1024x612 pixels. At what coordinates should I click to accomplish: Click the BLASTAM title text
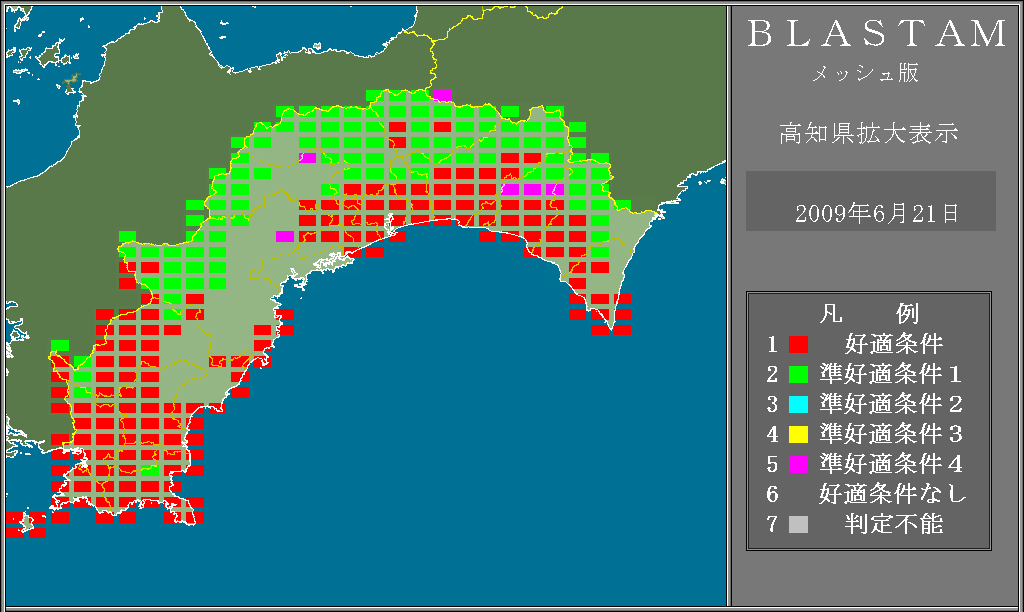[877, 34]
